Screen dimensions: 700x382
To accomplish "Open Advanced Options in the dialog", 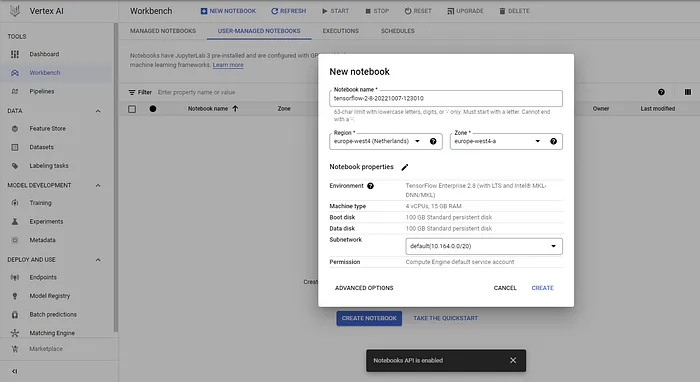I will click(x=364, y=288).
